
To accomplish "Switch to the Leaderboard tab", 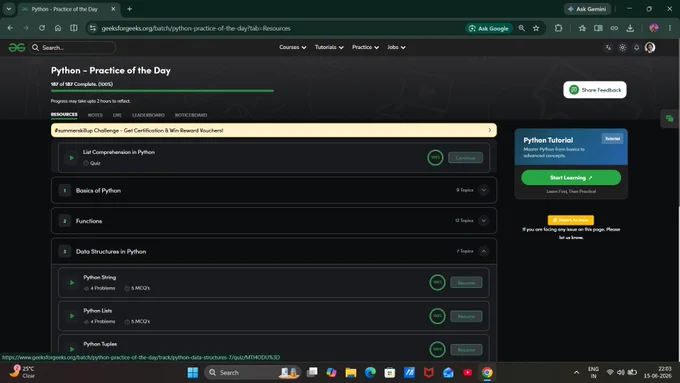I will (x=148, y=115).
